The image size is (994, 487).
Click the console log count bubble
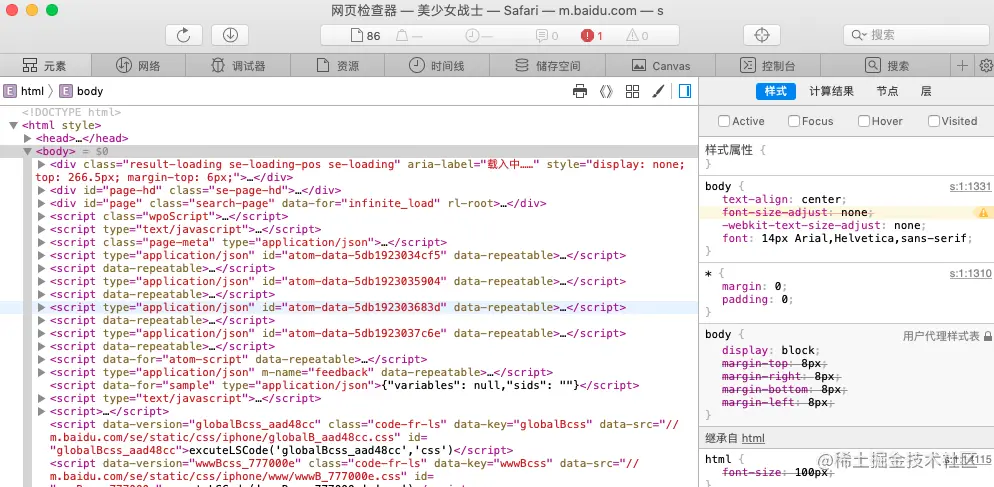[546, 36]
